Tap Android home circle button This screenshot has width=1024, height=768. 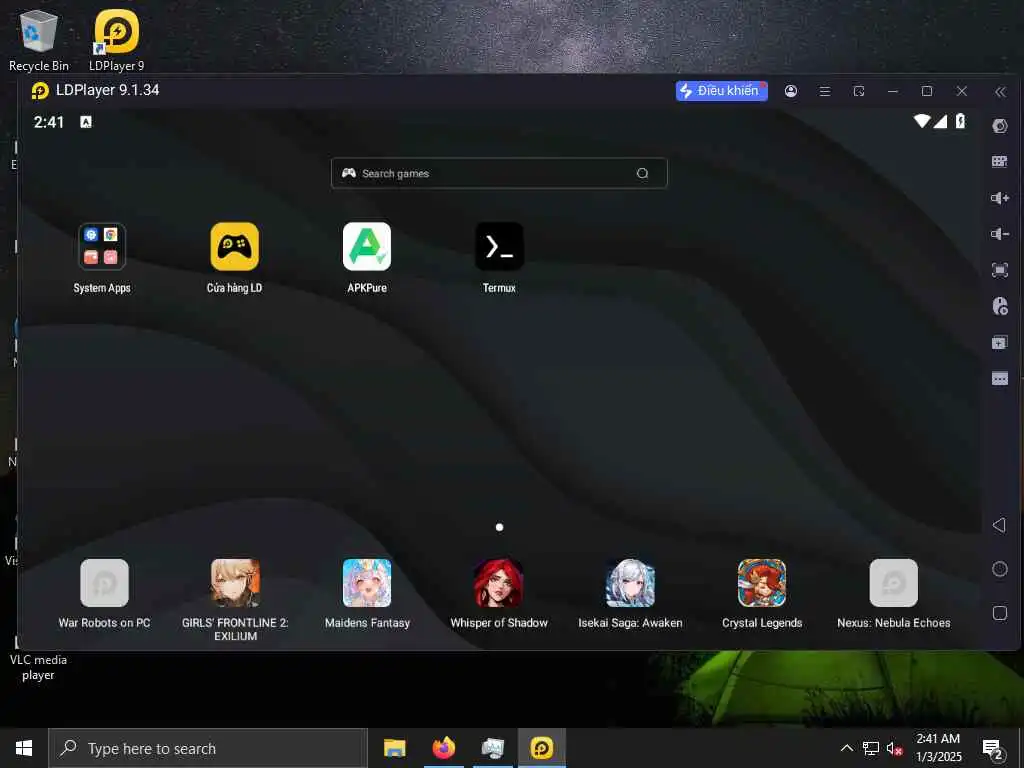[1000, 569]
